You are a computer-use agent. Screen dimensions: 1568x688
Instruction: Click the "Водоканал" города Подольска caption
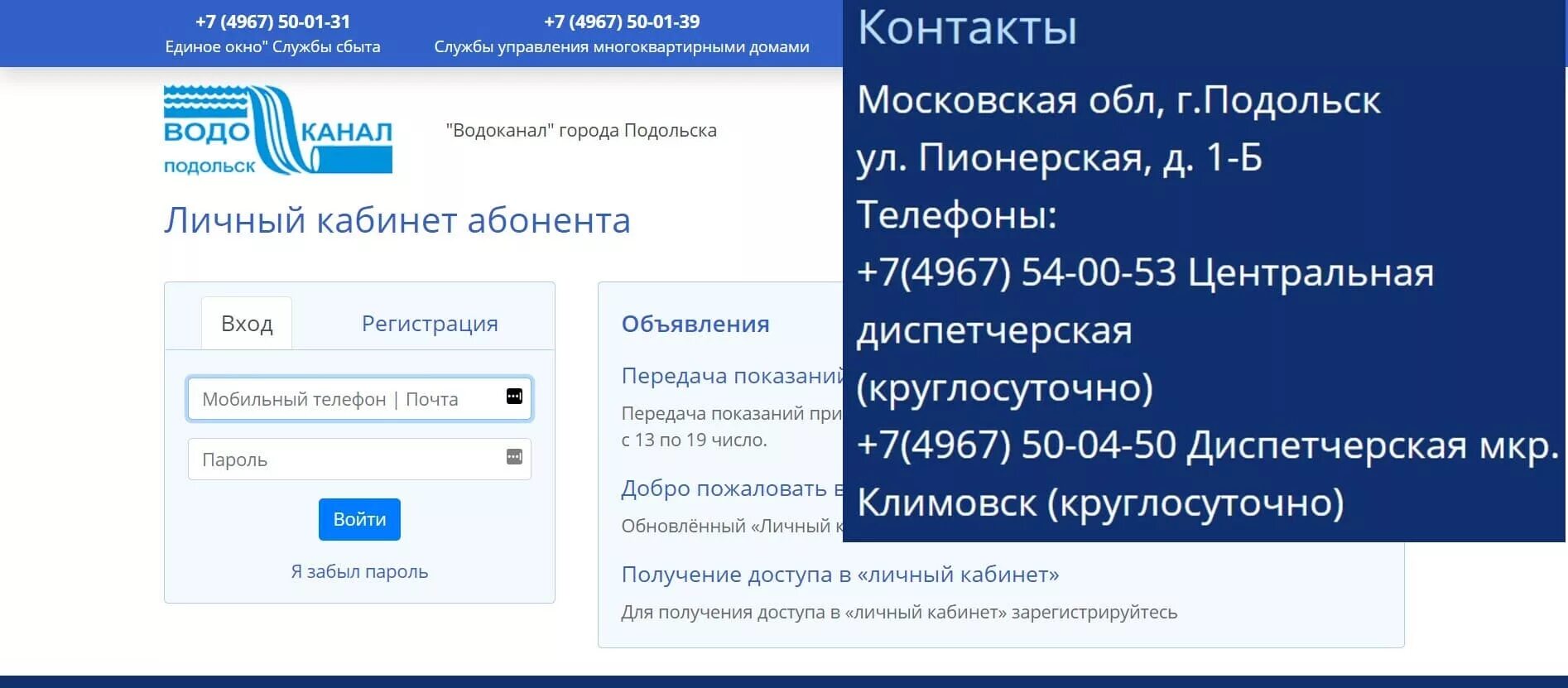[x=581, y=131]
